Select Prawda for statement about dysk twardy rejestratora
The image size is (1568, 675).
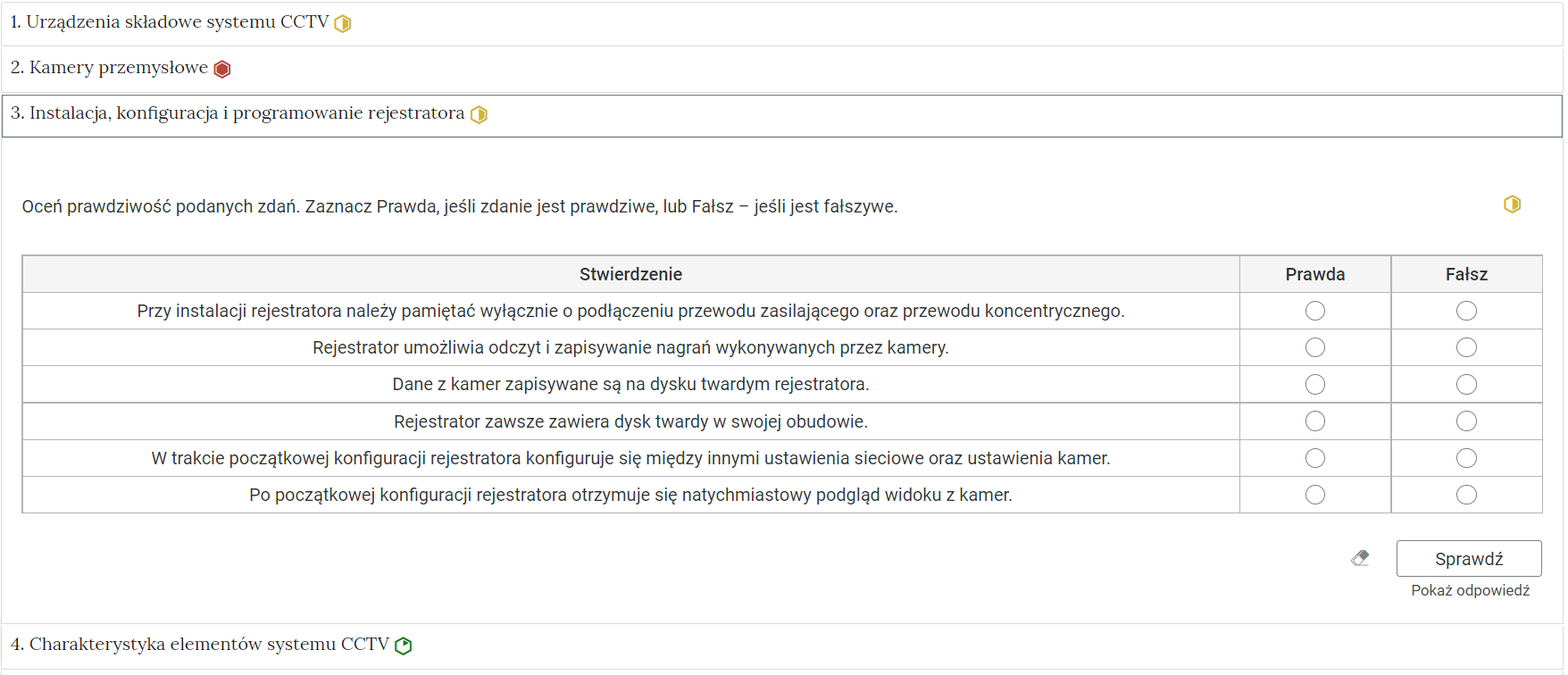(x=1314, y=384)
